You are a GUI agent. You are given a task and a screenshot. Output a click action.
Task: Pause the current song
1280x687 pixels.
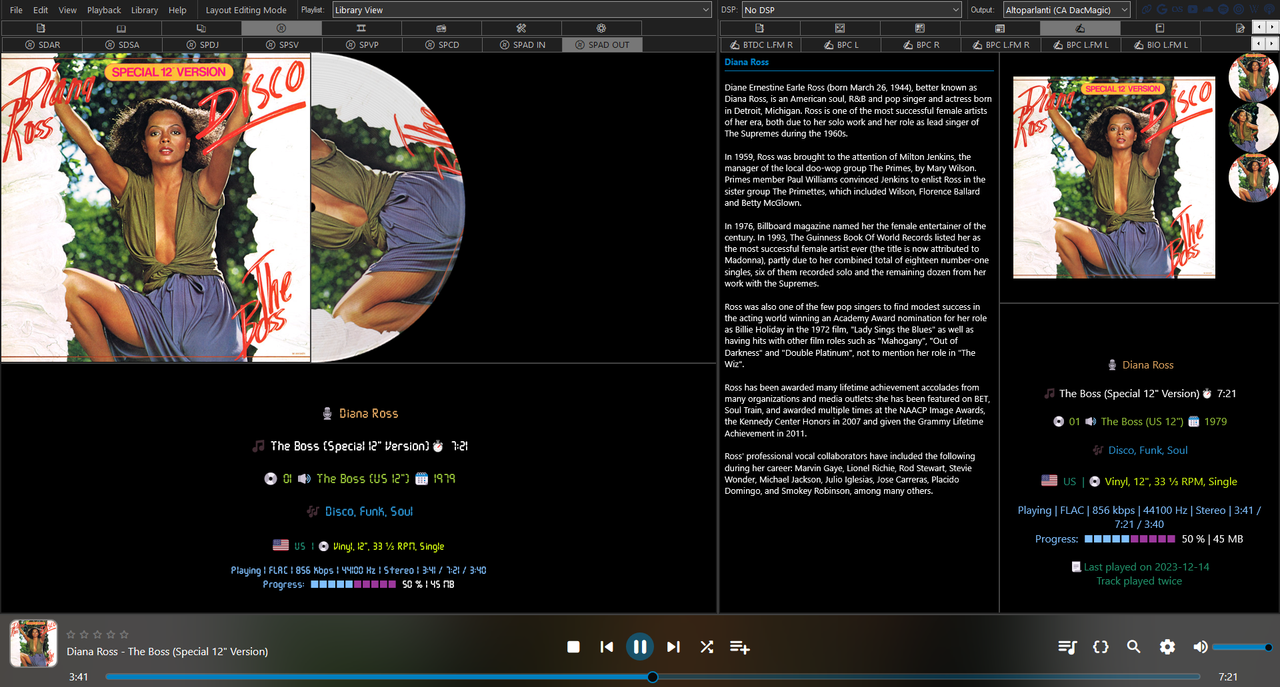[x=640, y=647]
